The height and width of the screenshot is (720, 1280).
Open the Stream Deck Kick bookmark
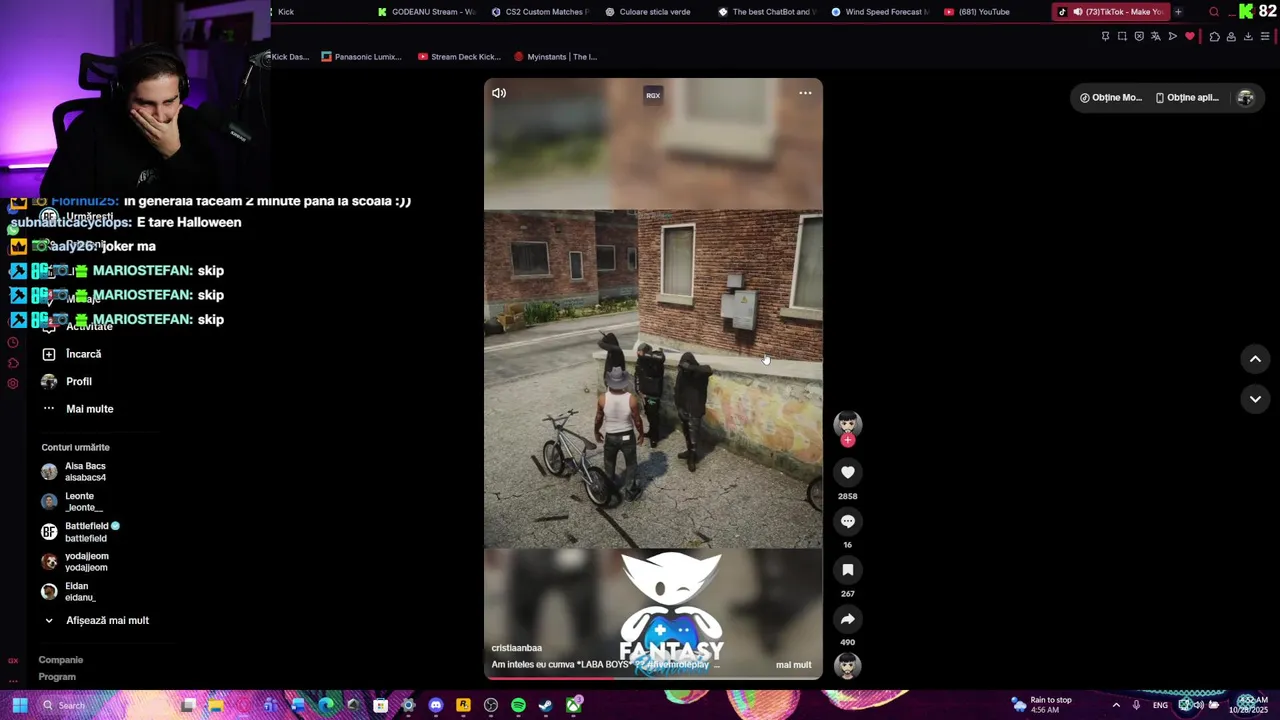pos(459,57)
